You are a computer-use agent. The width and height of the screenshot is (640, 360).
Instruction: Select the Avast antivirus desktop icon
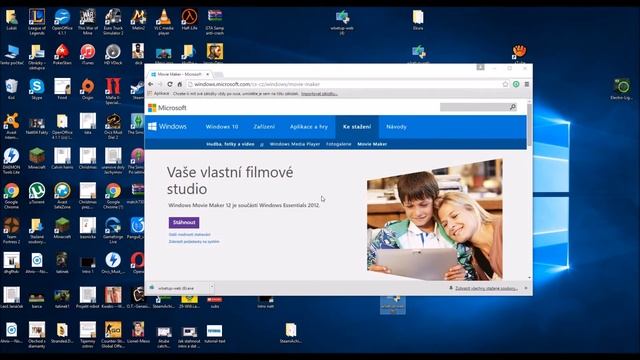click(x=11, y=126)
